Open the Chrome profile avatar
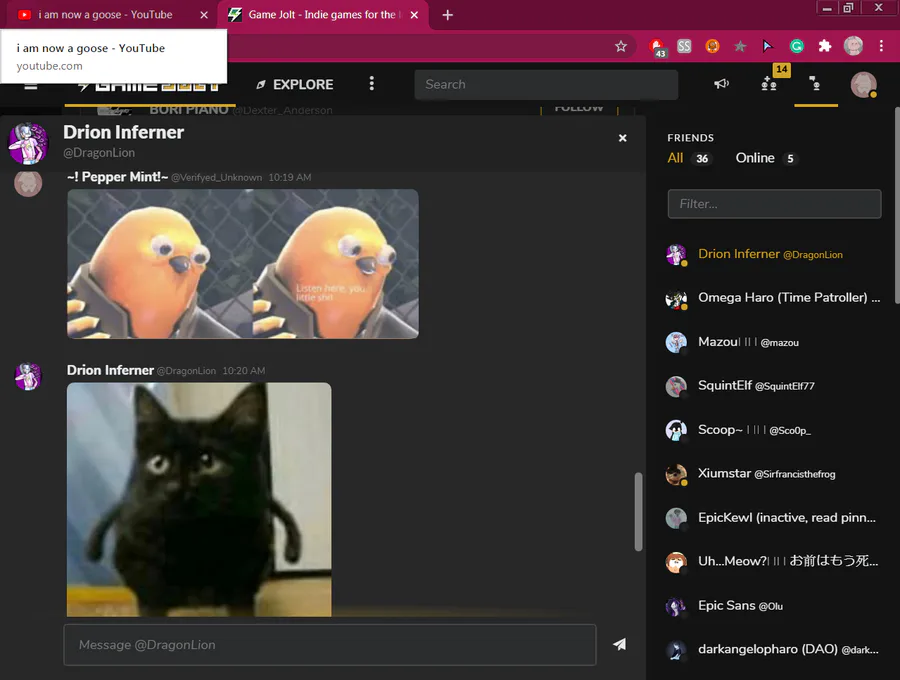This screenshot has width=900, height=680. pyautogui.click(x=854, y=46)
